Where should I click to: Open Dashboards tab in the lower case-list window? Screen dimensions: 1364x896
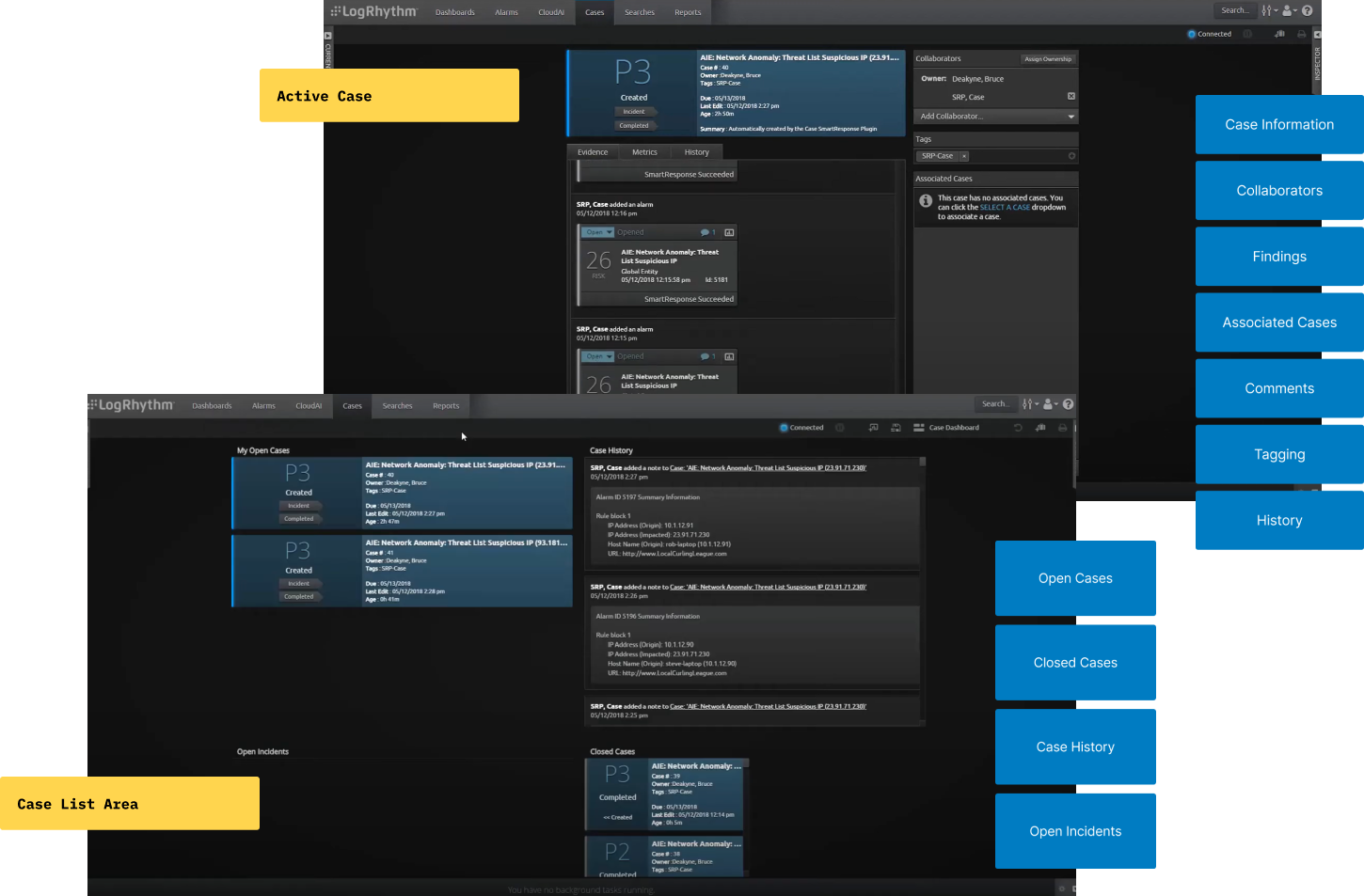coord(212,406)
